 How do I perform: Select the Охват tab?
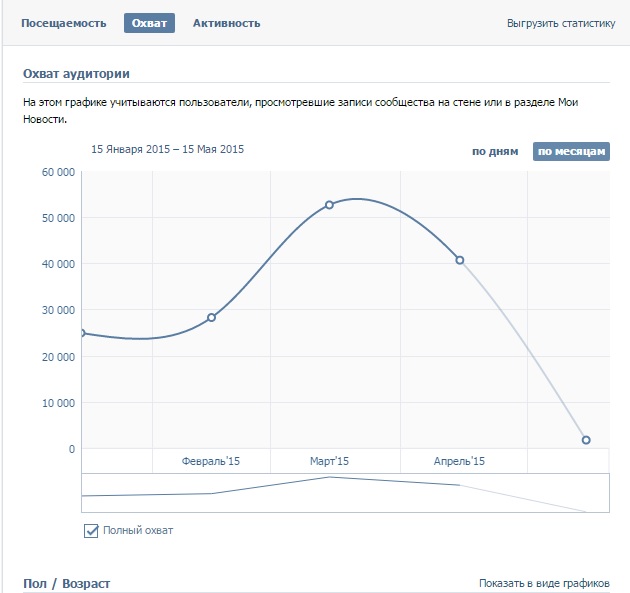149,23
